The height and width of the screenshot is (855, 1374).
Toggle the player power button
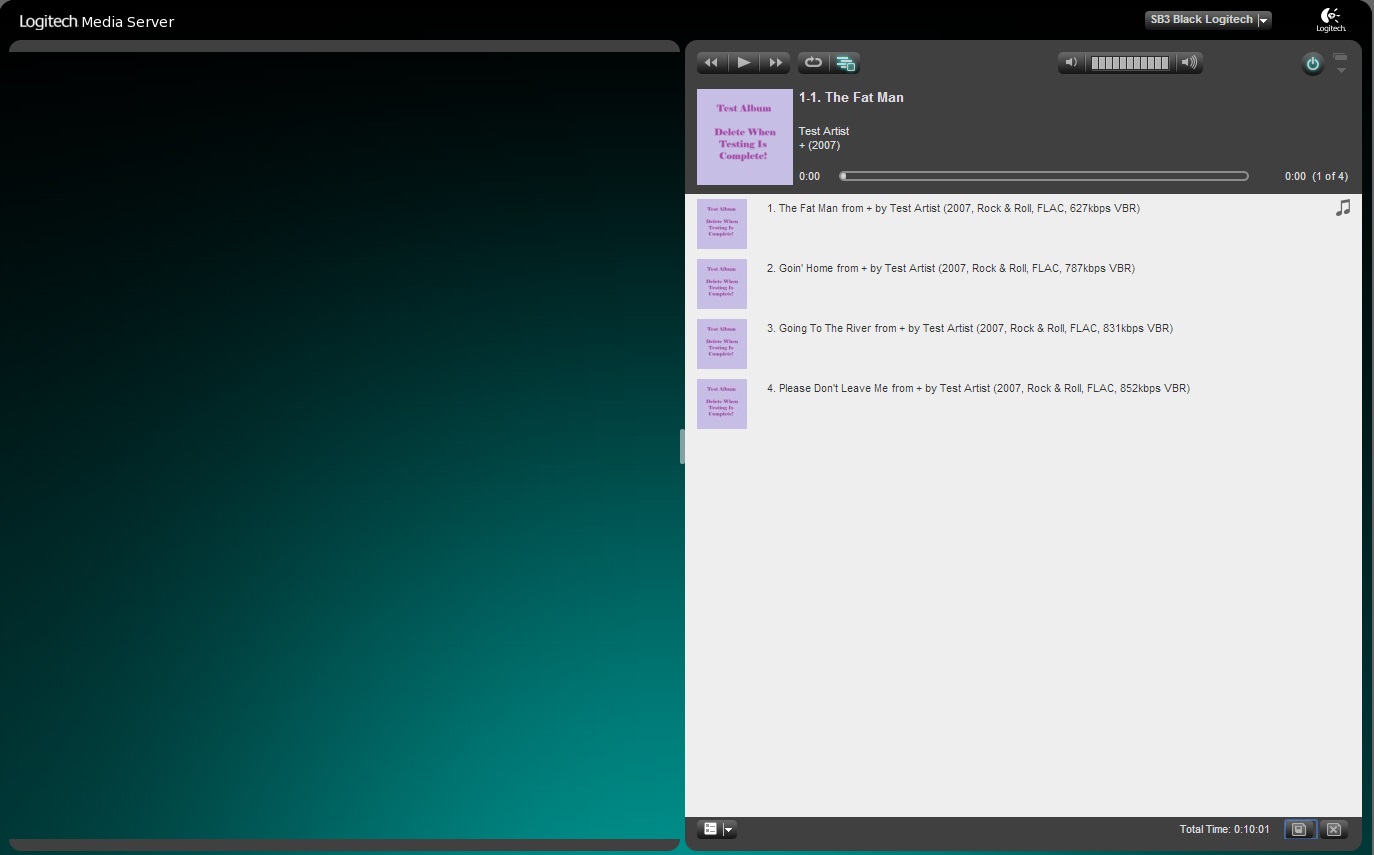(1312, 64)
